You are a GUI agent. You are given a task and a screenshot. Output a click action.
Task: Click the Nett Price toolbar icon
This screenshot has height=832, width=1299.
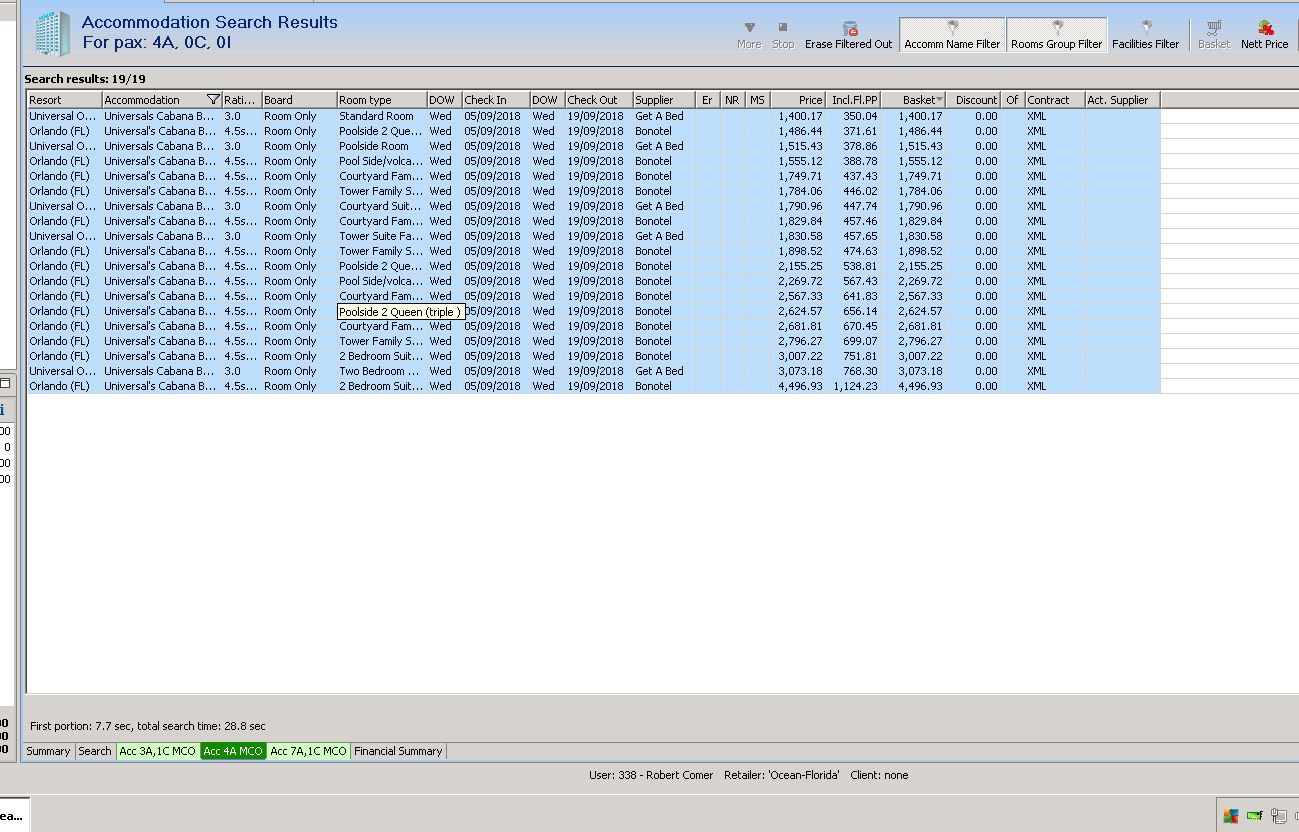click(1265, 35)
